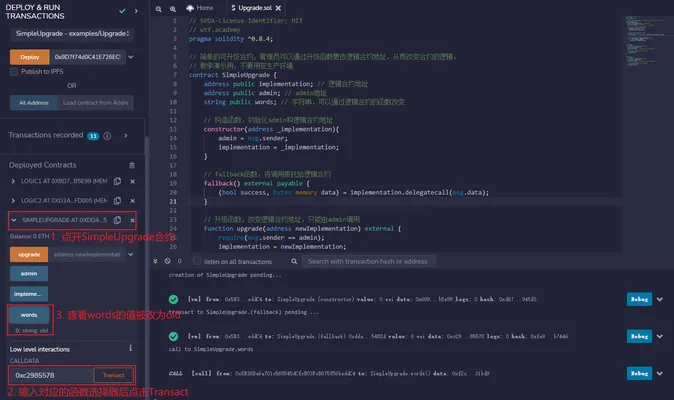
Task: Click the words getter button
Action: tap(29, 315)
